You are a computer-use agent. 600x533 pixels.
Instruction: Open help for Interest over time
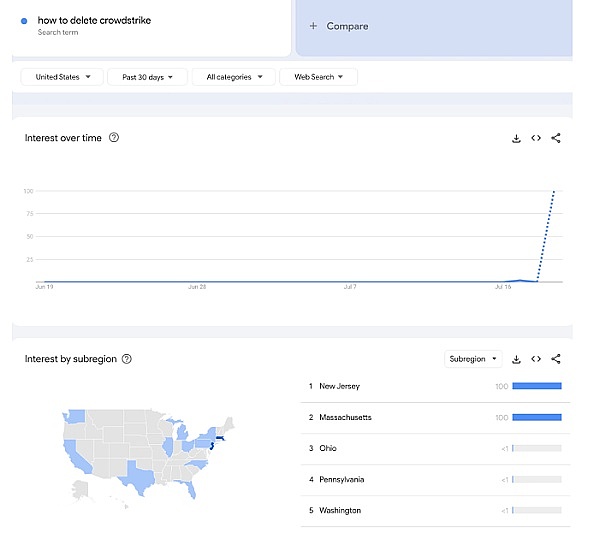[114, 138]
